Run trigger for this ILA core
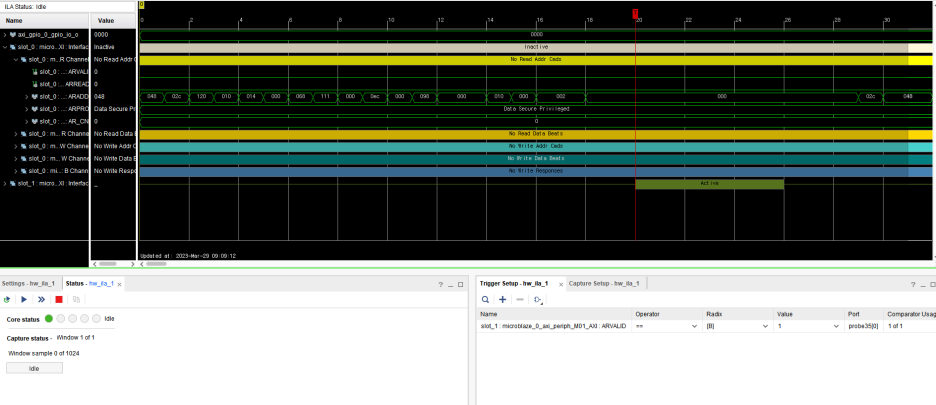The image size is (936, 405). coord(24,299)
